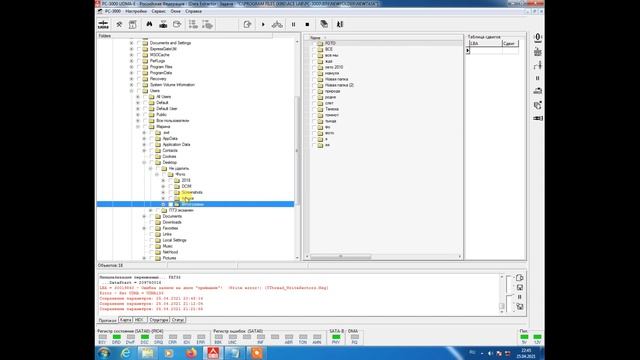Check the Documents and Settings folder checkbox
The height and width of the screenshot is (360, 640).
point(139,43)
